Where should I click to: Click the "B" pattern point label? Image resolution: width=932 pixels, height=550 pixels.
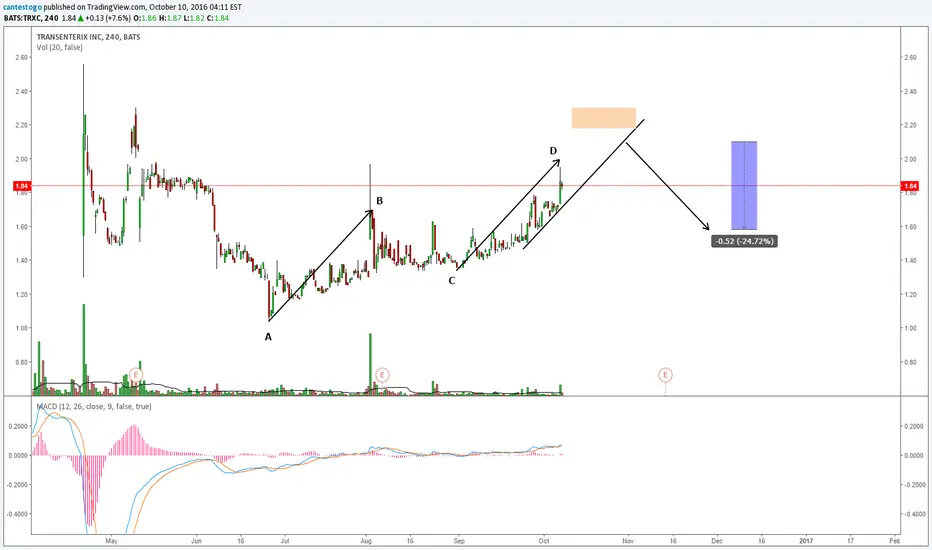(379, 201)
